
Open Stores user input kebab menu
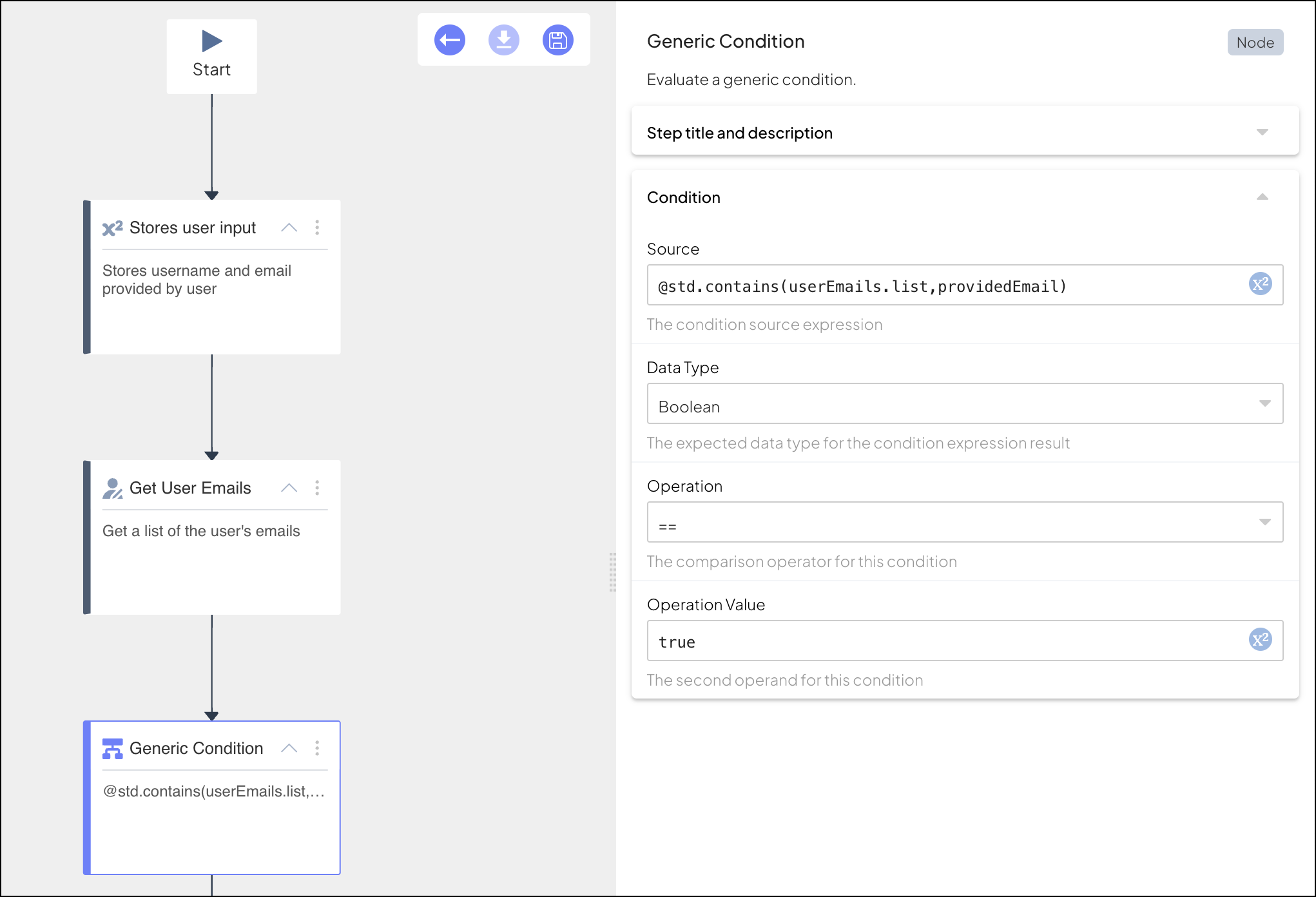[x=317, y=227]
